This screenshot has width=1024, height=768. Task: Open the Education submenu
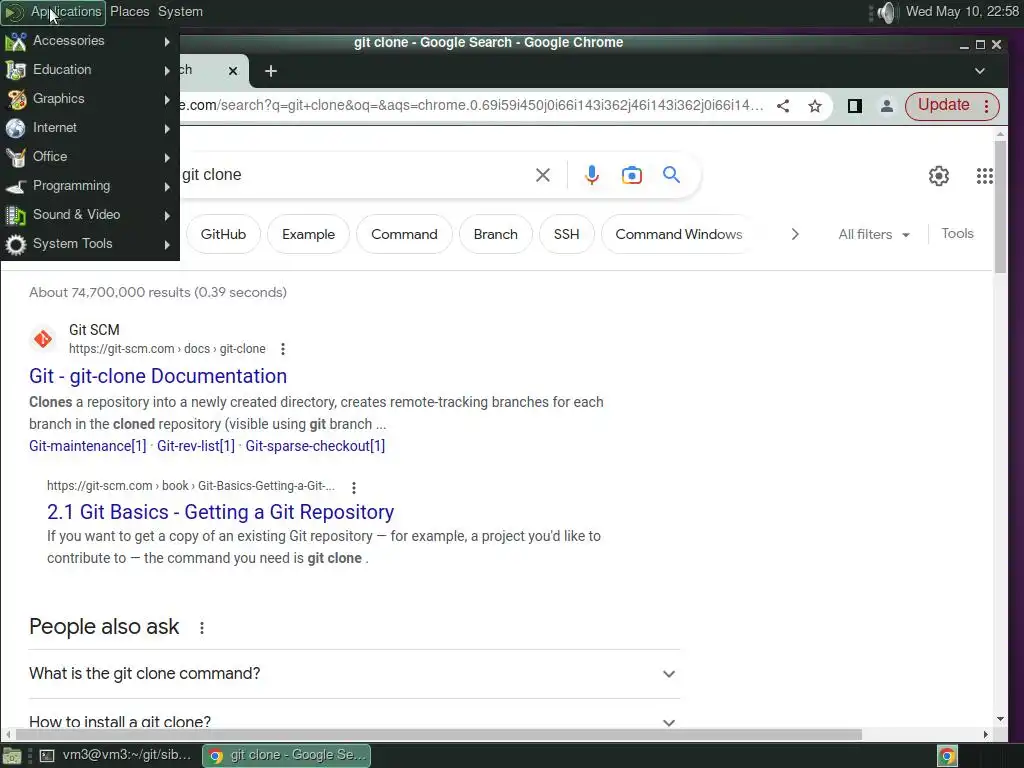pos(89,70)
